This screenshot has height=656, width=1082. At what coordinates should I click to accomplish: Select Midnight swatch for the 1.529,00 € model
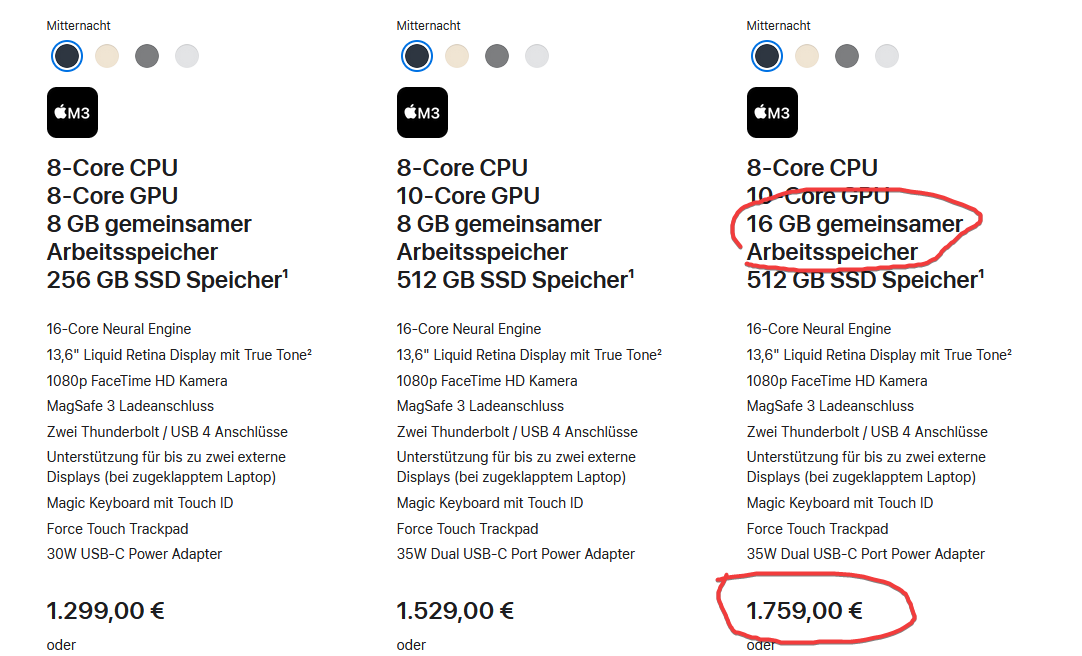tap(417, 56)
